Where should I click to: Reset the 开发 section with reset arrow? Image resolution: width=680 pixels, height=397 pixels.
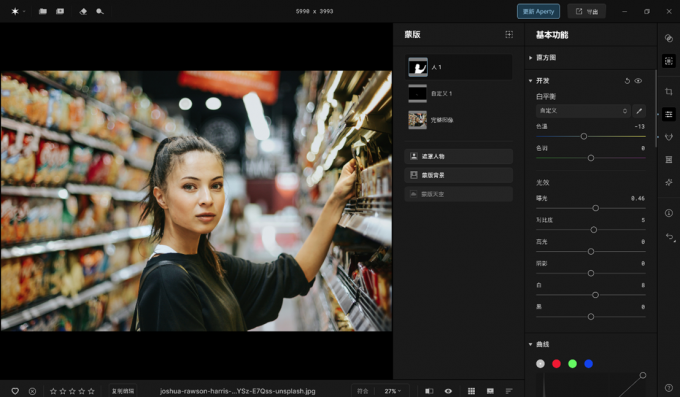pyautogui.click(x=627, y=81)
